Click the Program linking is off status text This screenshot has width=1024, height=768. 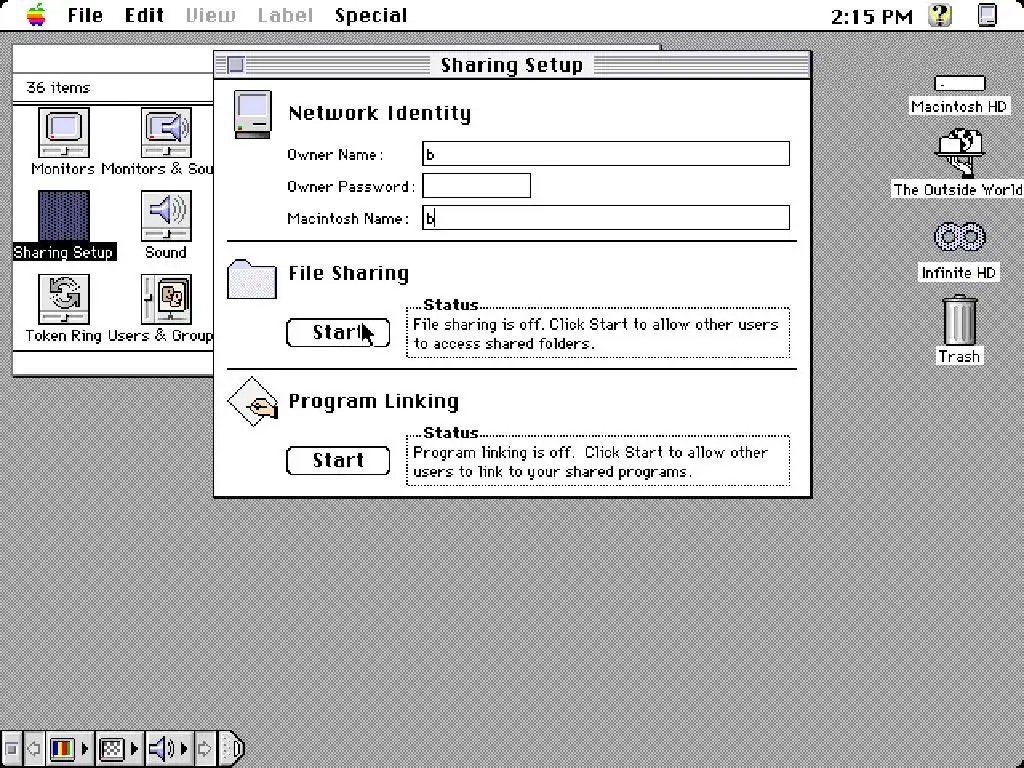coord(590,462)
